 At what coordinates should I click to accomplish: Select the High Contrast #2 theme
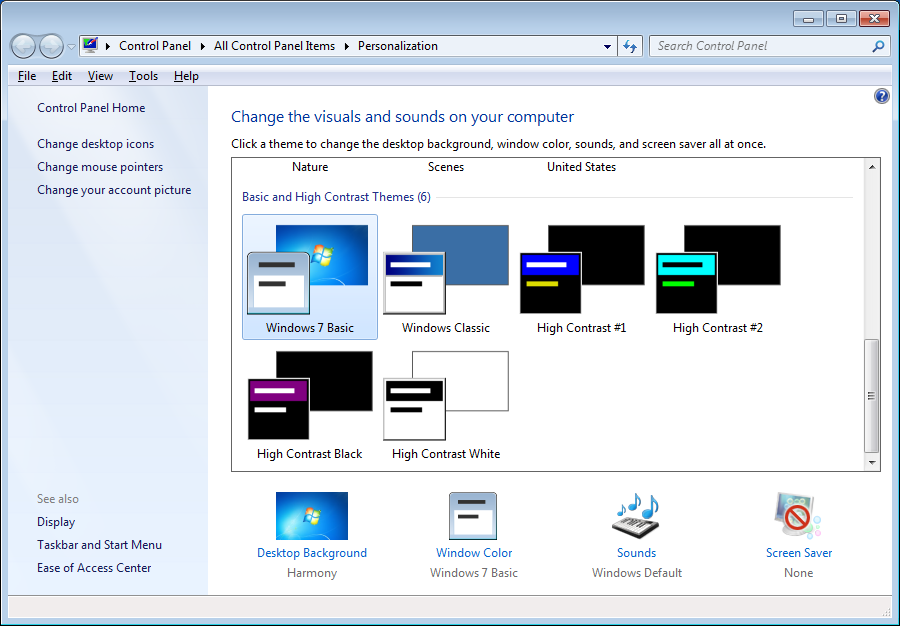(718, 277)
